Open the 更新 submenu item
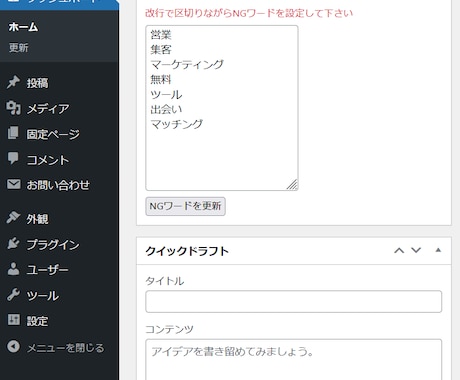This screenshot has height=380, width=460. pyautogui.click(x=19, y=48)
